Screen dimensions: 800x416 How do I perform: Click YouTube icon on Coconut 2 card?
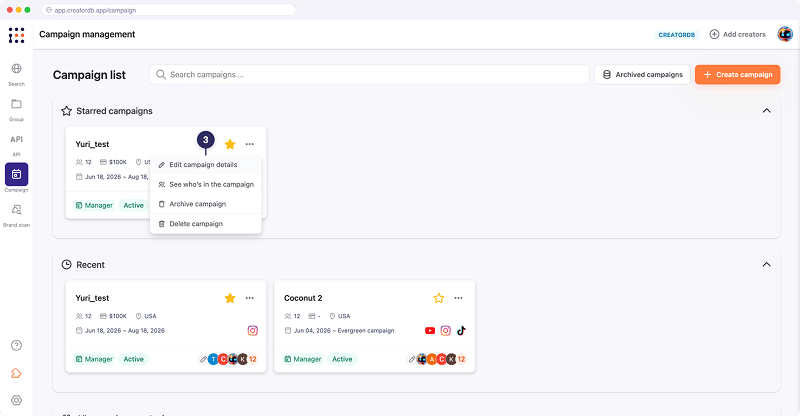coord(430,331)
